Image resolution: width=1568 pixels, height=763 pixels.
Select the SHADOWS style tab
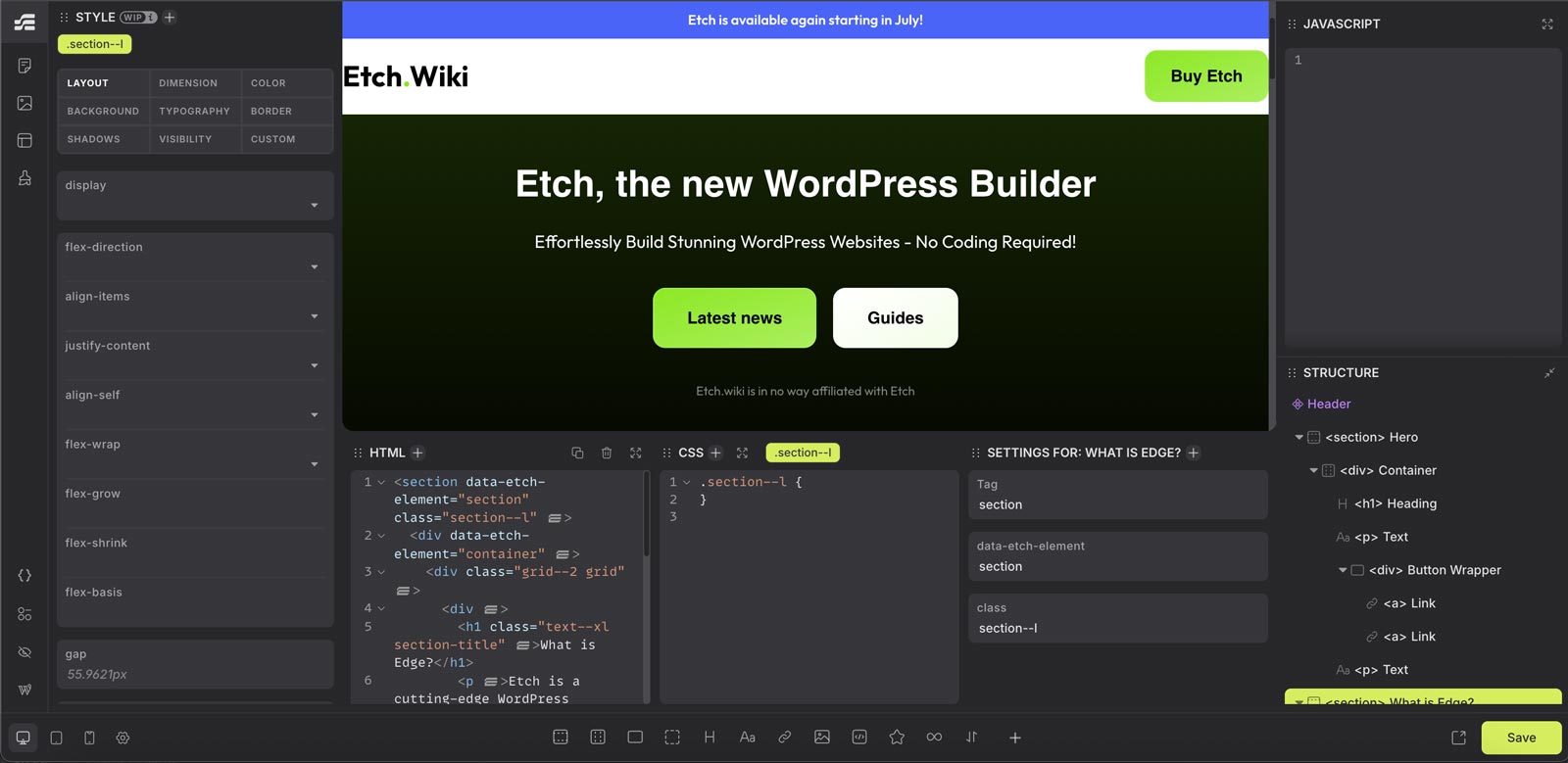[x=103, y=139]
